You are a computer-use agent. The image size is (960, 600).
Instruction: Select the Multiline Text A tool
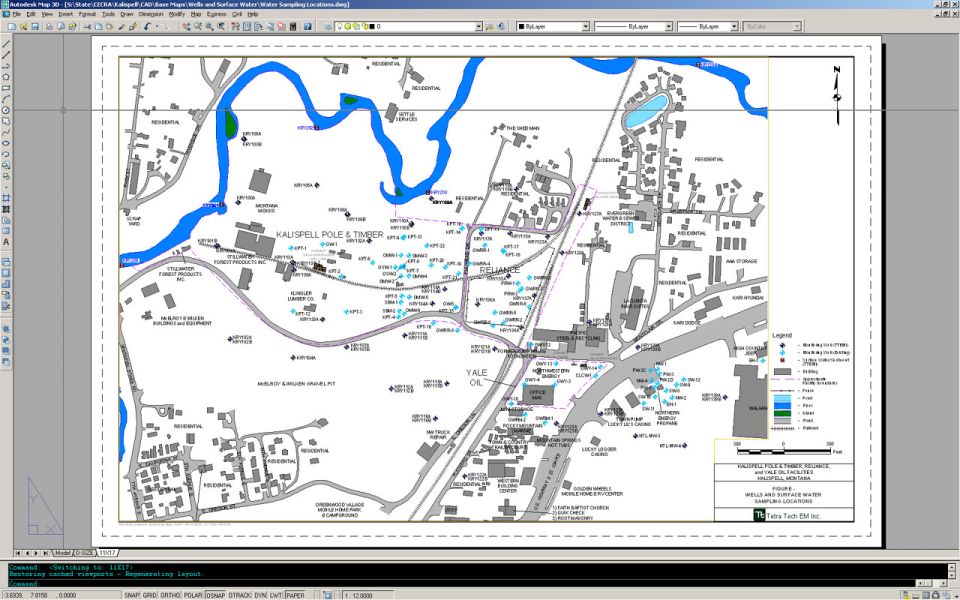[6, 242]
